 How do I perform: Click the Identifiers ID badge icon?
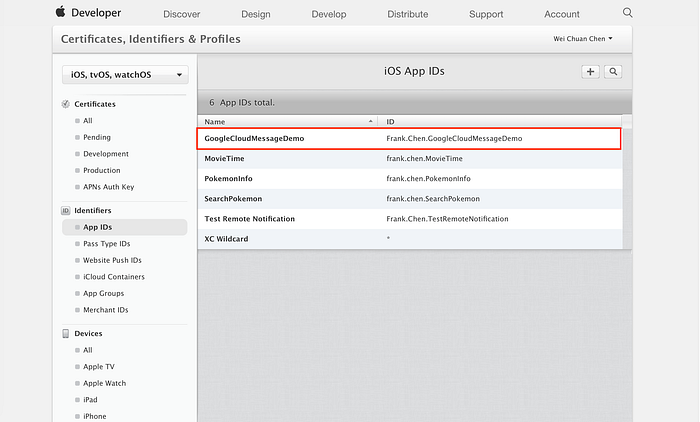coord(66,210)
